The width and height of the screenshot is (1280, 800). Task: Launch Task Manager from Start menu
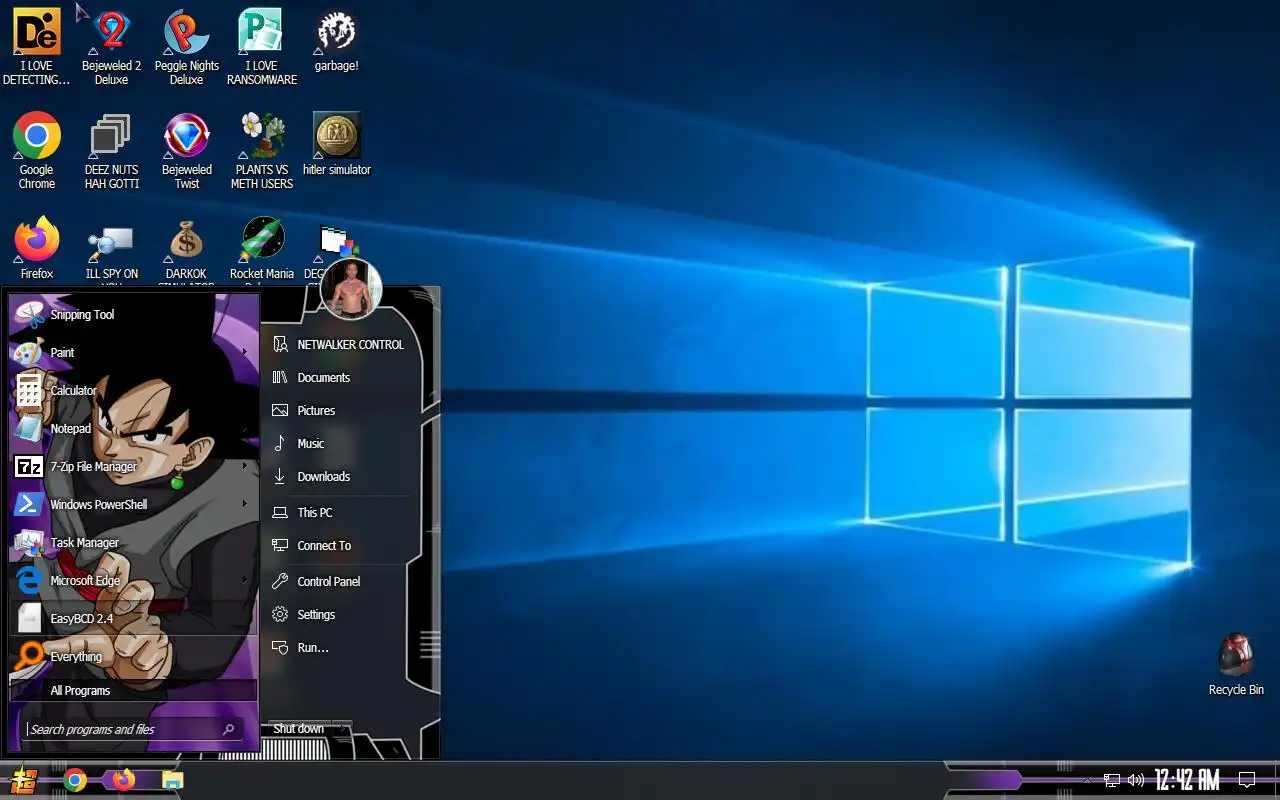click(x=133, y=543)
